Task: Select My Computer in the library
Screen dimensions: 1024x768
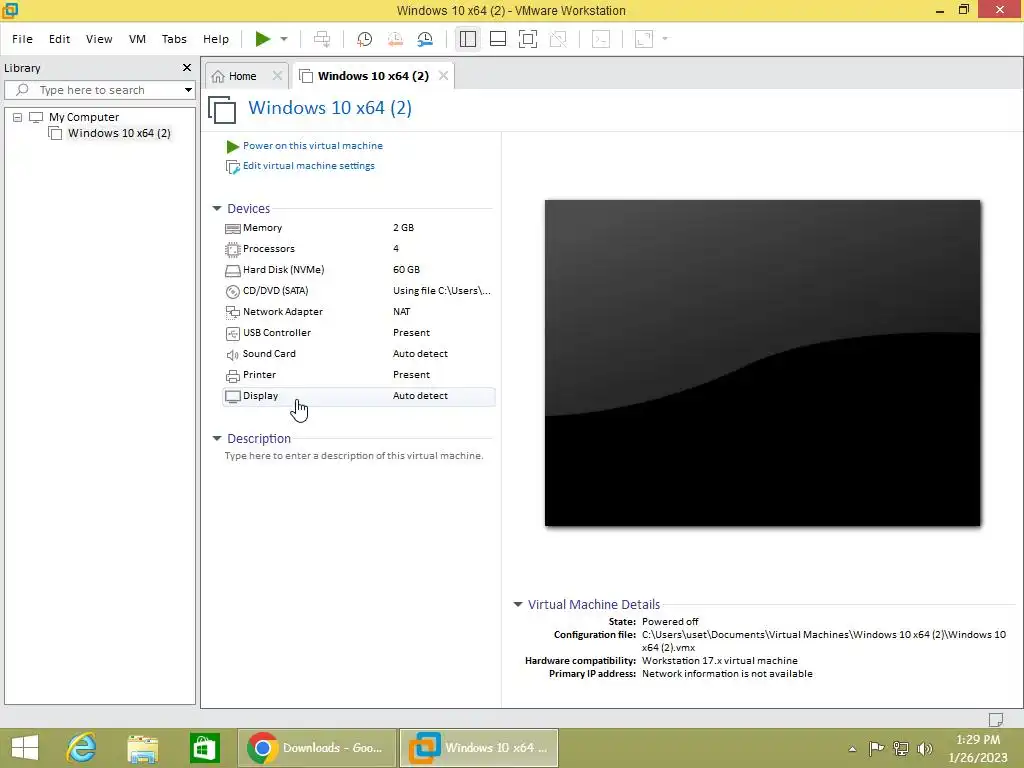Action: pos(84,118)
